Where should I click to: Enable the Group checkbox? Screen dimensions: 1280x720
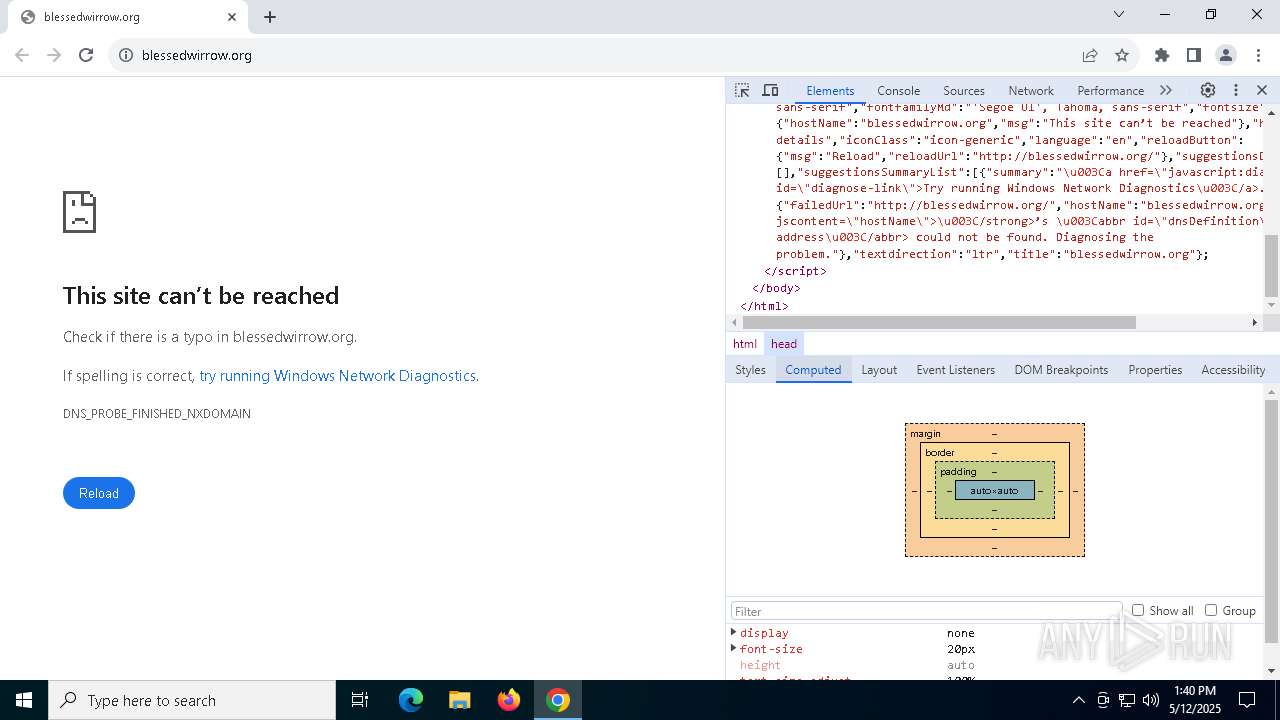(1211, 610)
